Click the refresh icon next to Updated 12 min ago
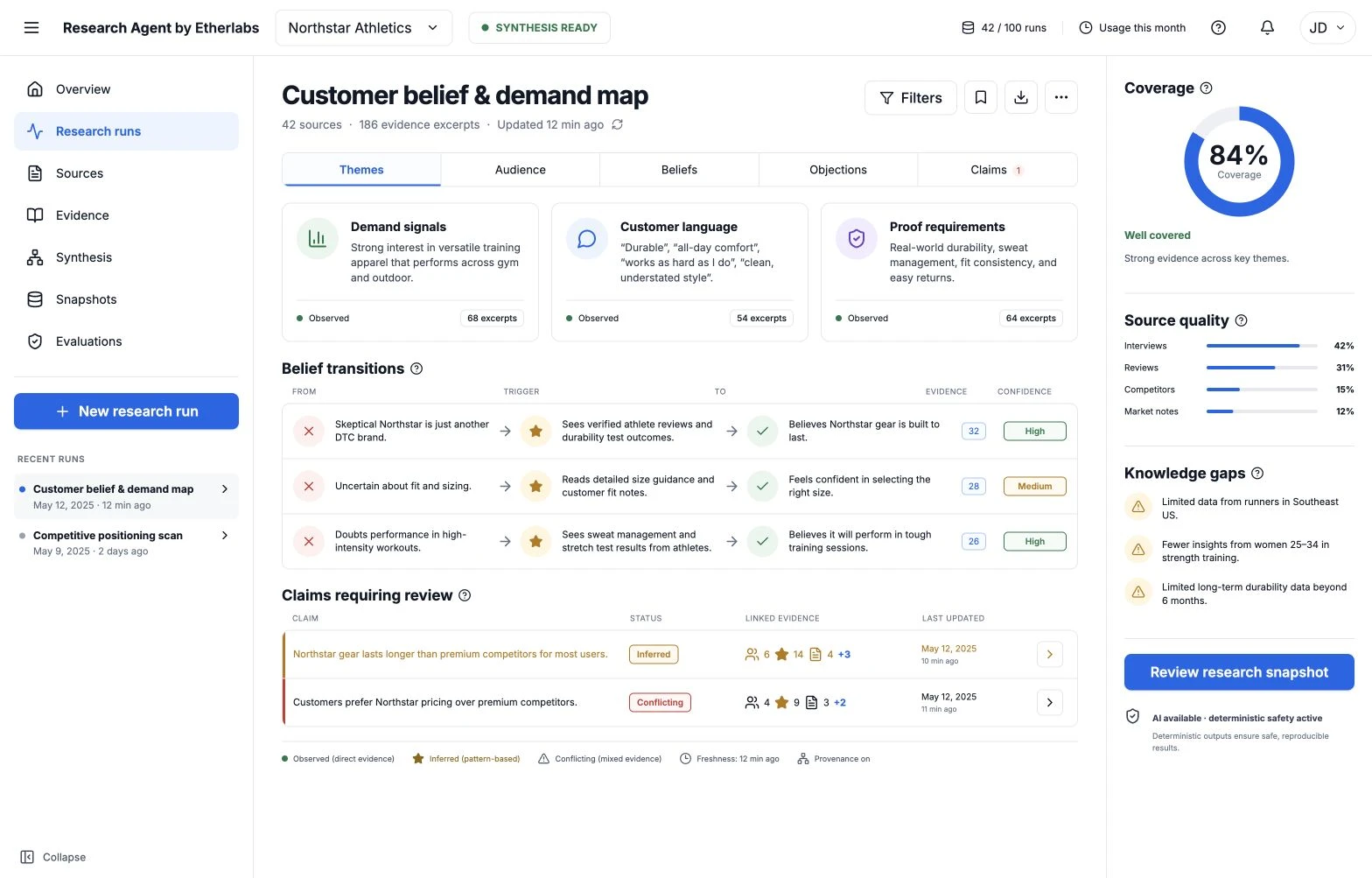 click(x=618, y=124)
